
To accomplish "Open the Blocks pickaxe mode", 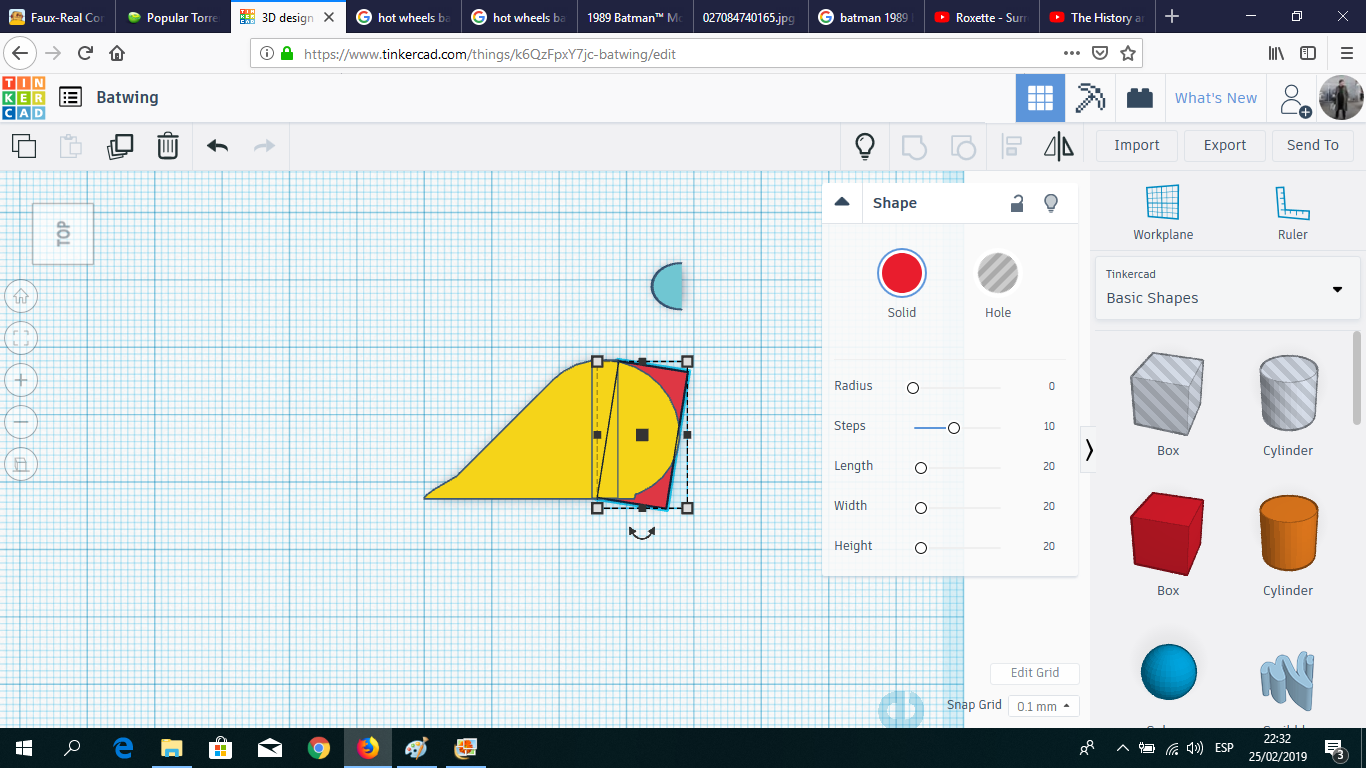I will [x=1089, y=98].
